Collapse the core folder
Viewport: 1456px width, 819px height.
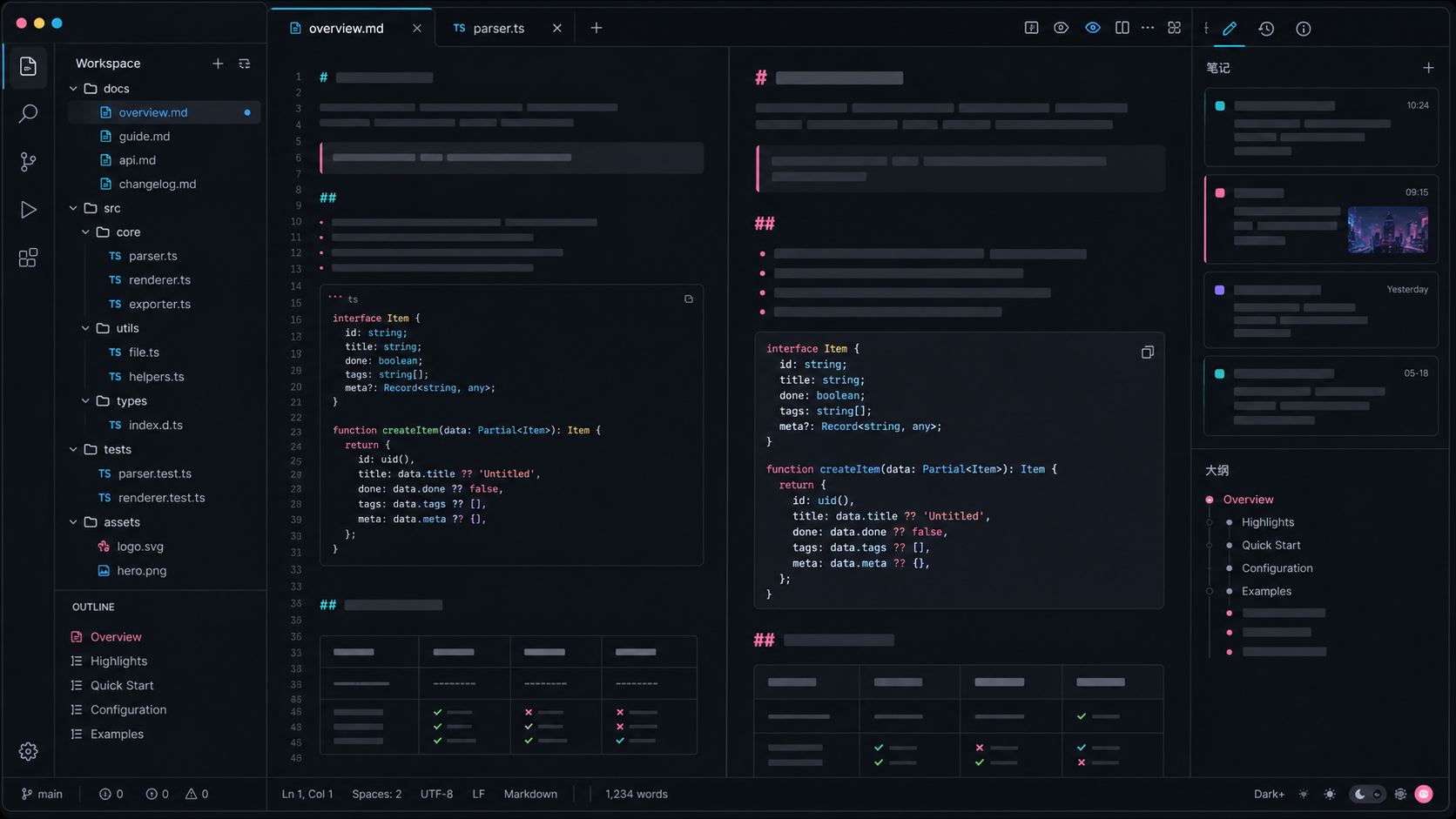(85, 232)
